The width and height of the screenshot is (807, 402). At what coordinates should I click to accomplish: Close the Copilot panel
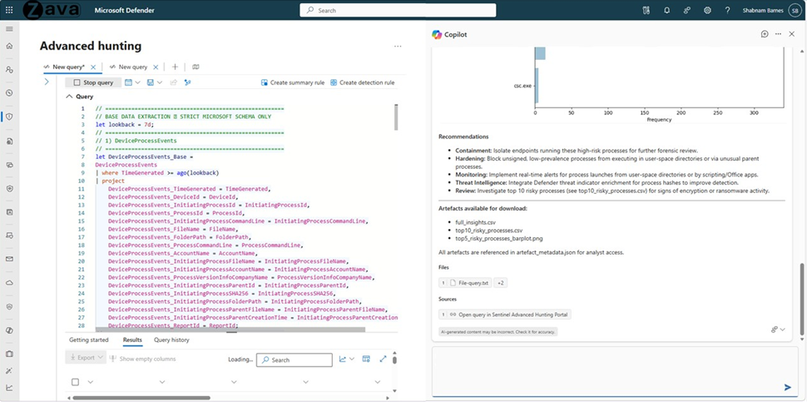pos(792,34)
